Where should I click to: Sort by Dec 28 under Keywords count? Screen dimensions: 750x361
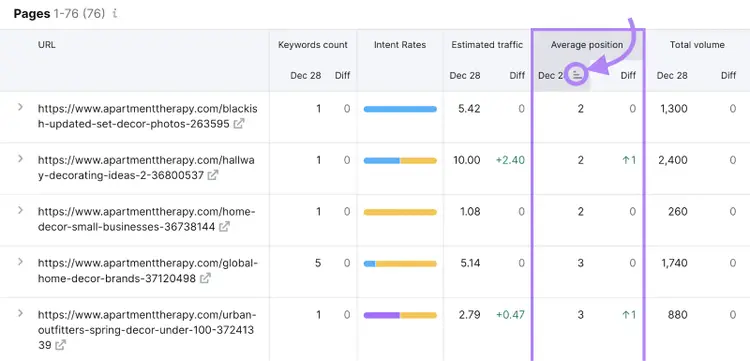tap(306, 76)
